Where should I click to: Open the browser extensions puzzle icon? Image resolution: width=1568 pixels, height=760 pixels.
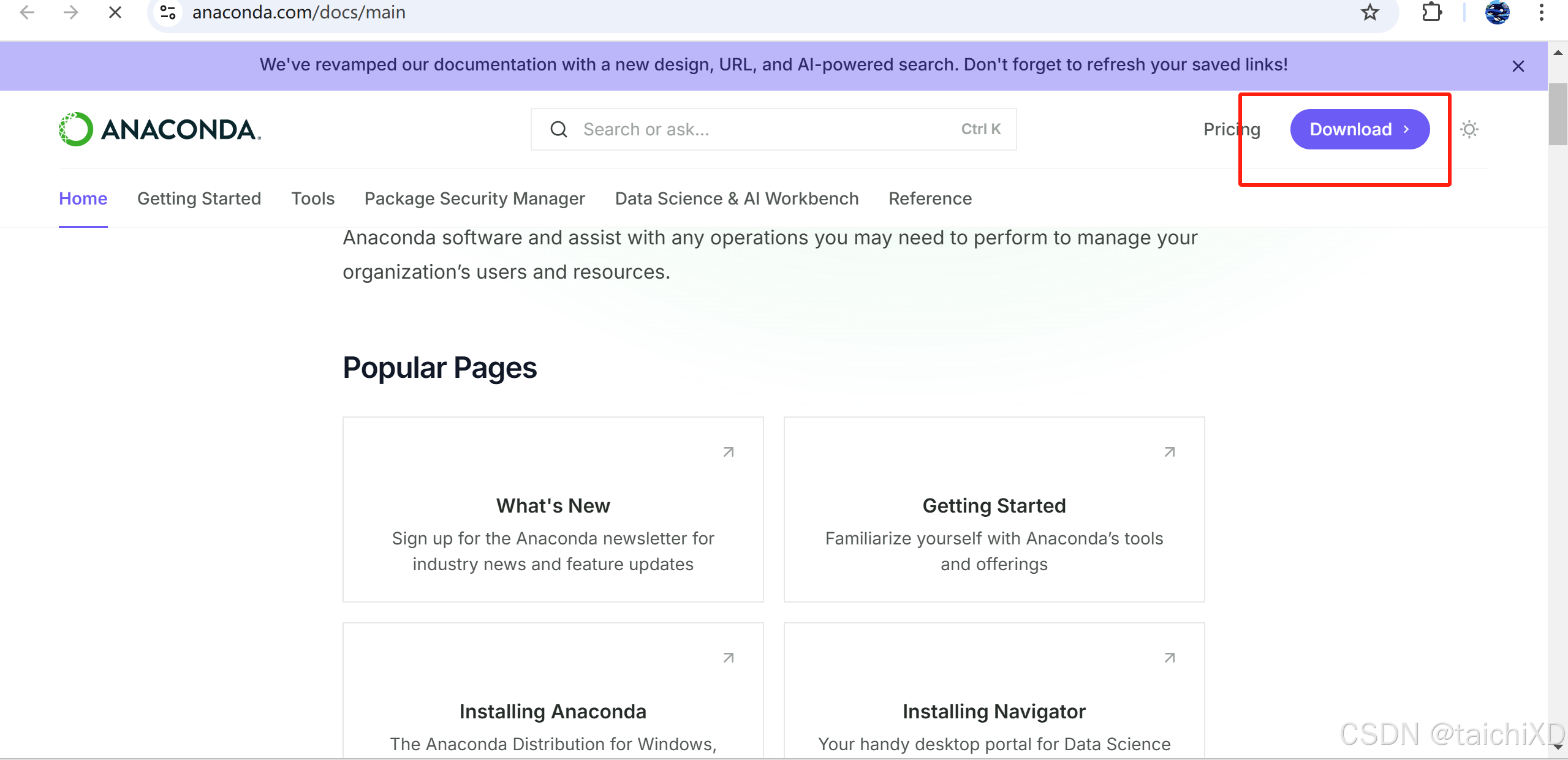(x=1431, y=12)
